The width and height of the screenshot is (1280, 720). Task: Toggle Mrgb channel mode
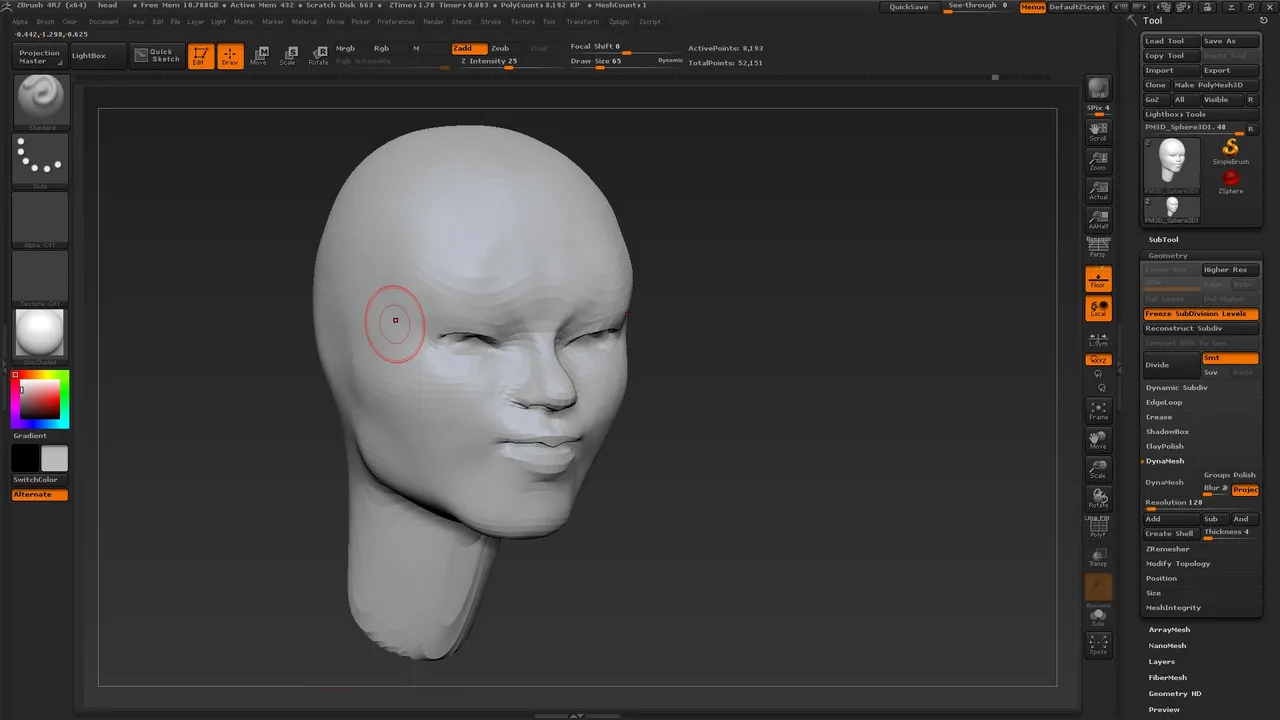346,48
